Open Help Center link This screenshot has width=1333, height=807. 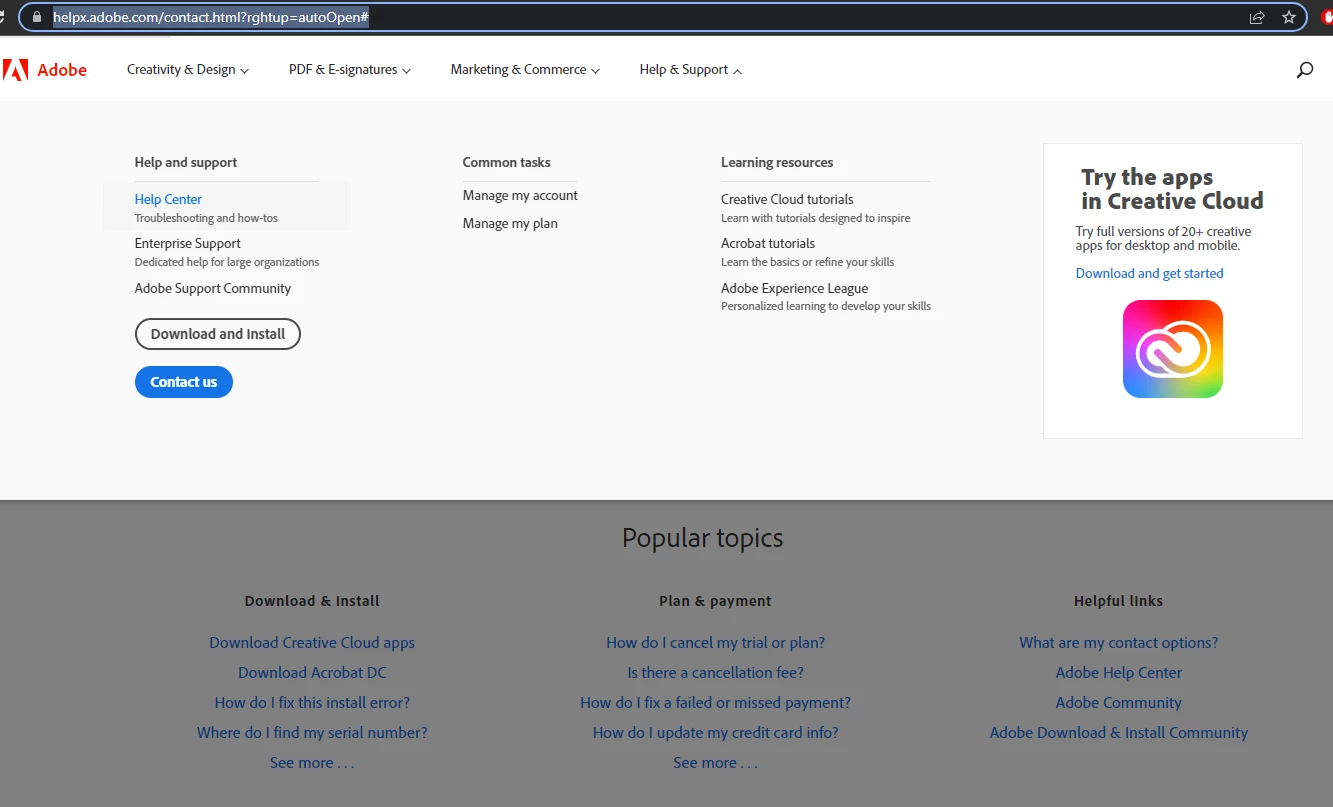point(168,199)
